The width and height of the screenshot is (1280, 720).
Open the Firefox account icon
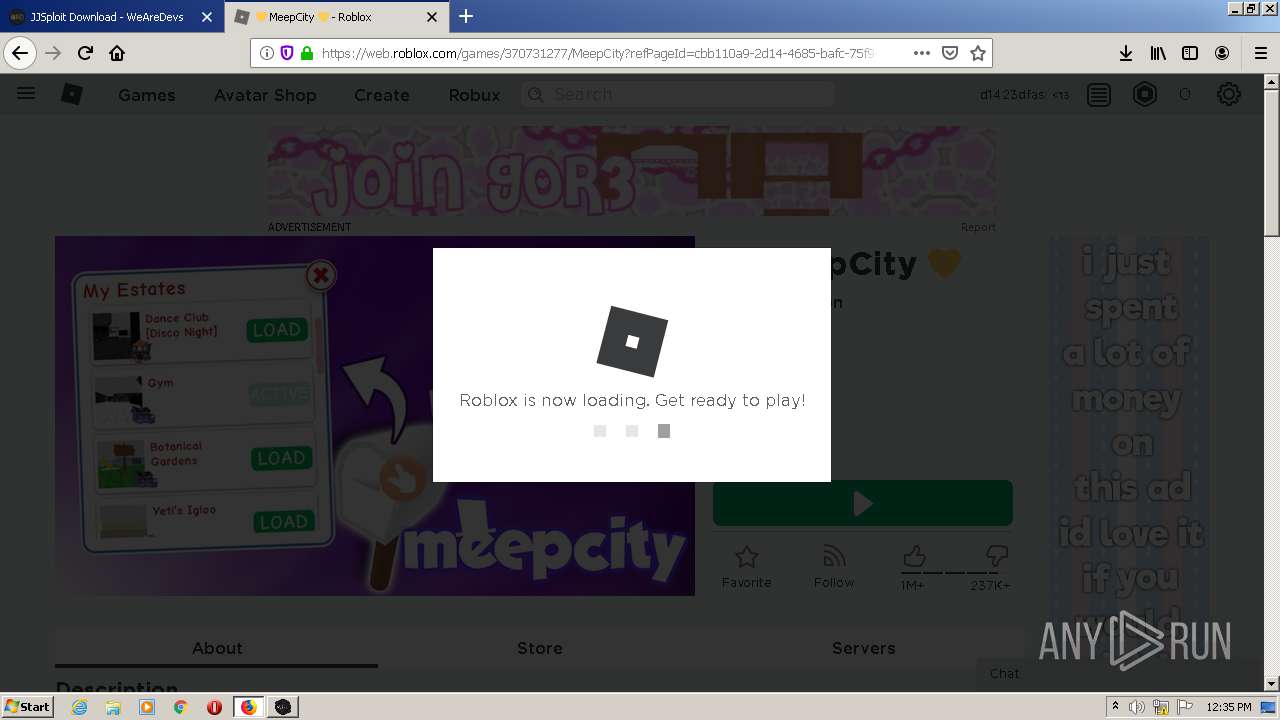coord(1222,53)
